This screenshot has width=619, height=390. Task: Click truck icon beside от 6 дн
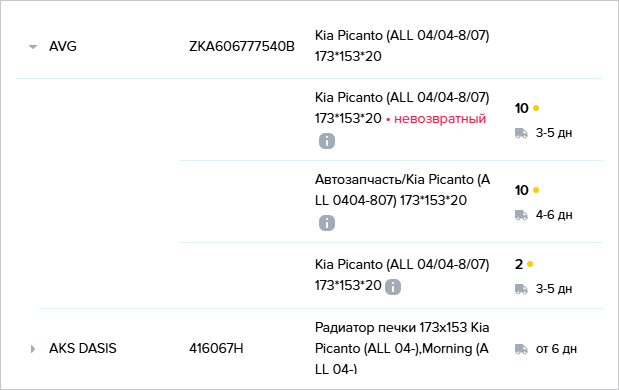click(x=521, y=349)
